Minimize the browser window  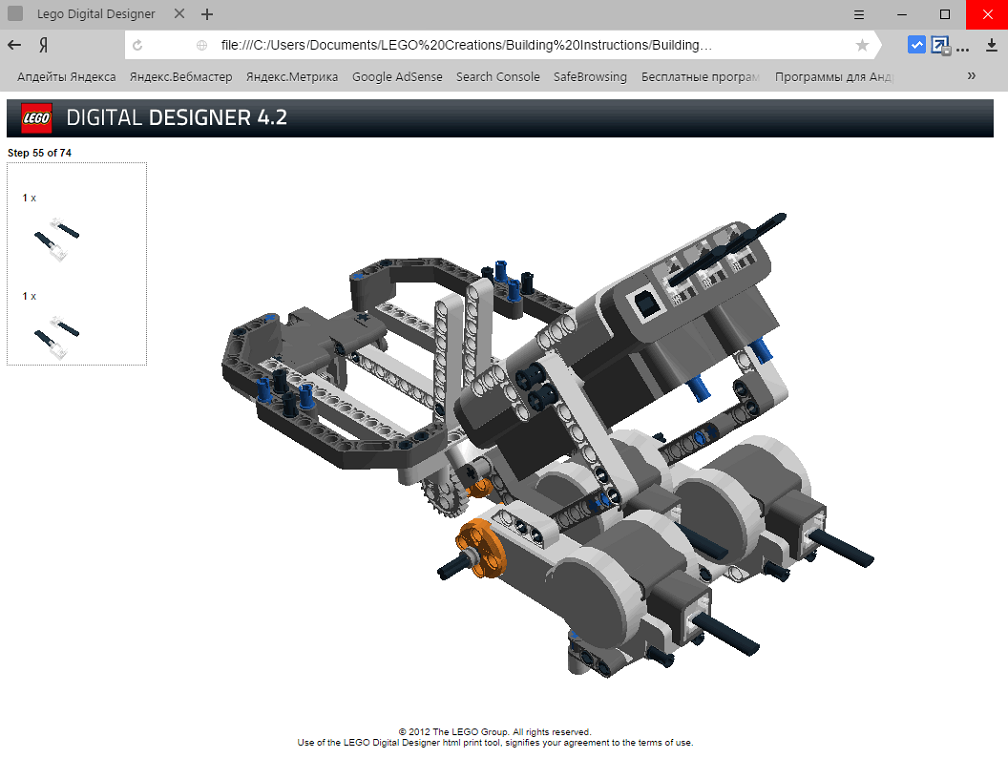pyautogui.click(x=902, y=14)
